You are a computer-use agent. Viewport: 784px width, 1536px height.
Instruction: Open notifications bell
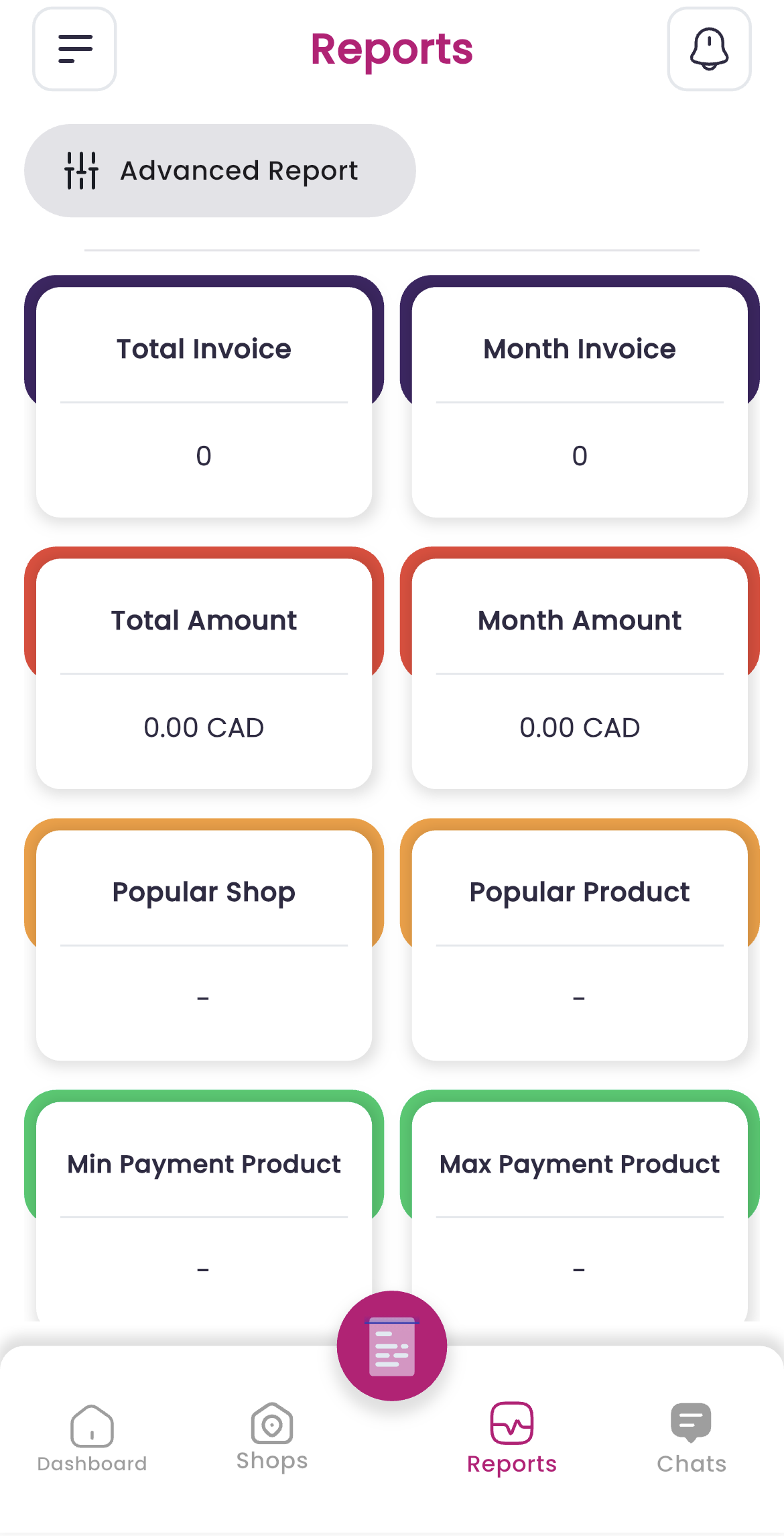(709, 49)
